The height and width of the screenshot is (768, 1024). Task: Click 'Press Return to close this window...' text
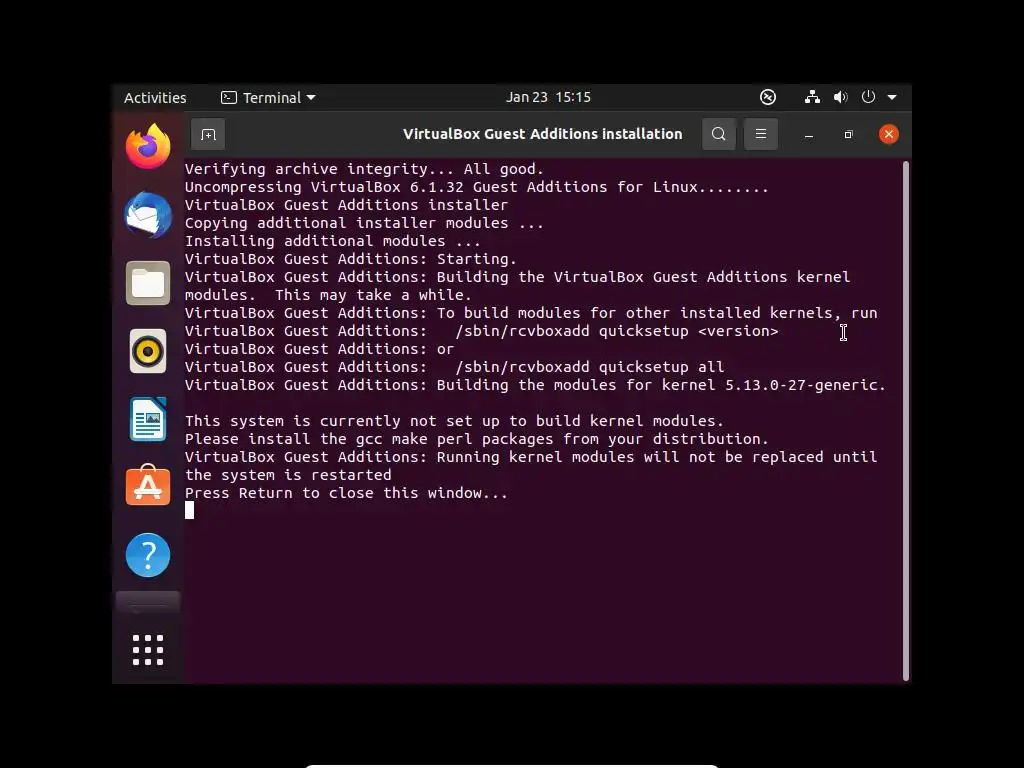pyautogui.click(x=346, y=493)
